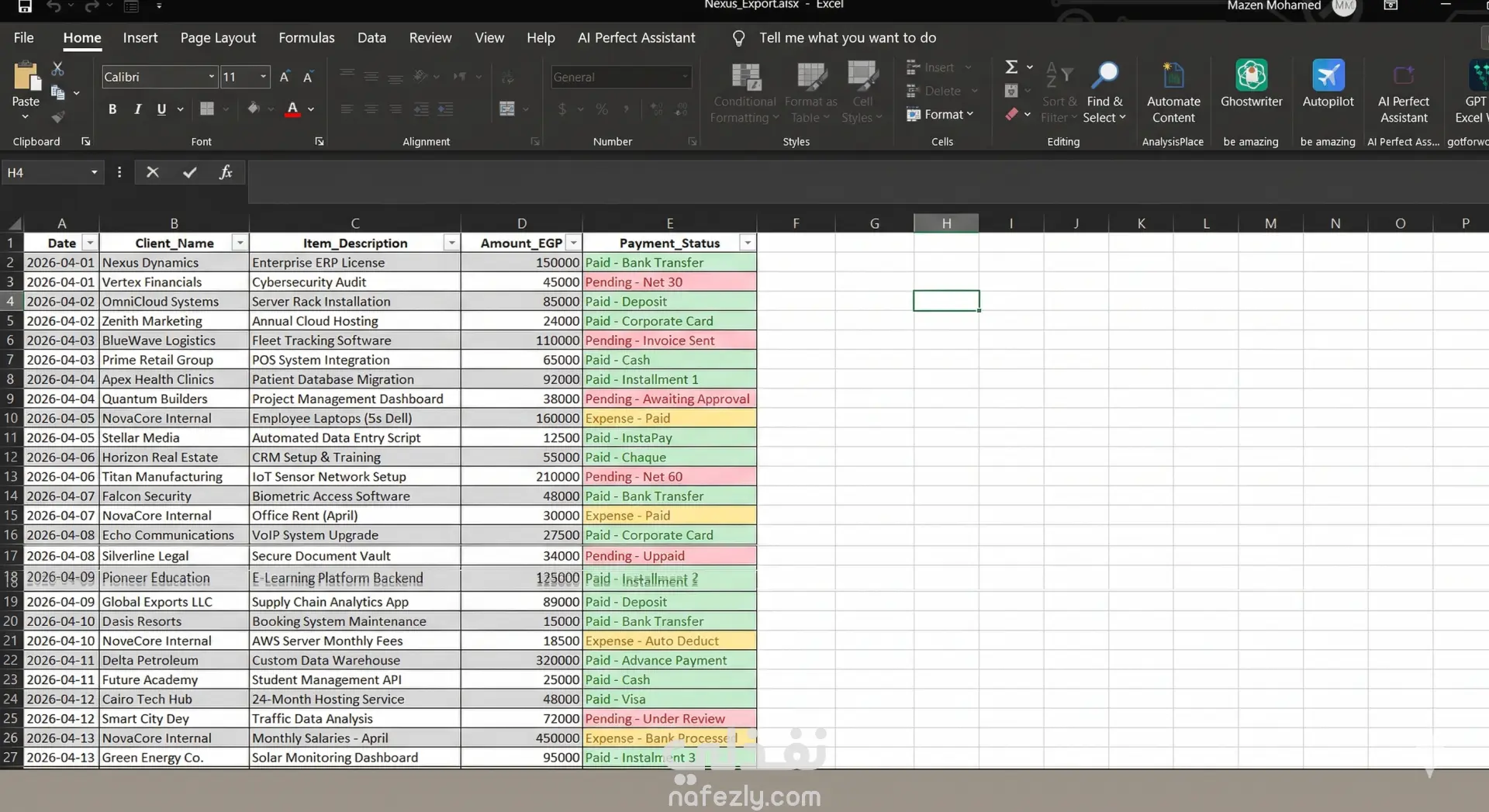Click the Sort & Filter icon
Image resolution: width=1489 pixels, height=812 pixels.
point(1059,75)
